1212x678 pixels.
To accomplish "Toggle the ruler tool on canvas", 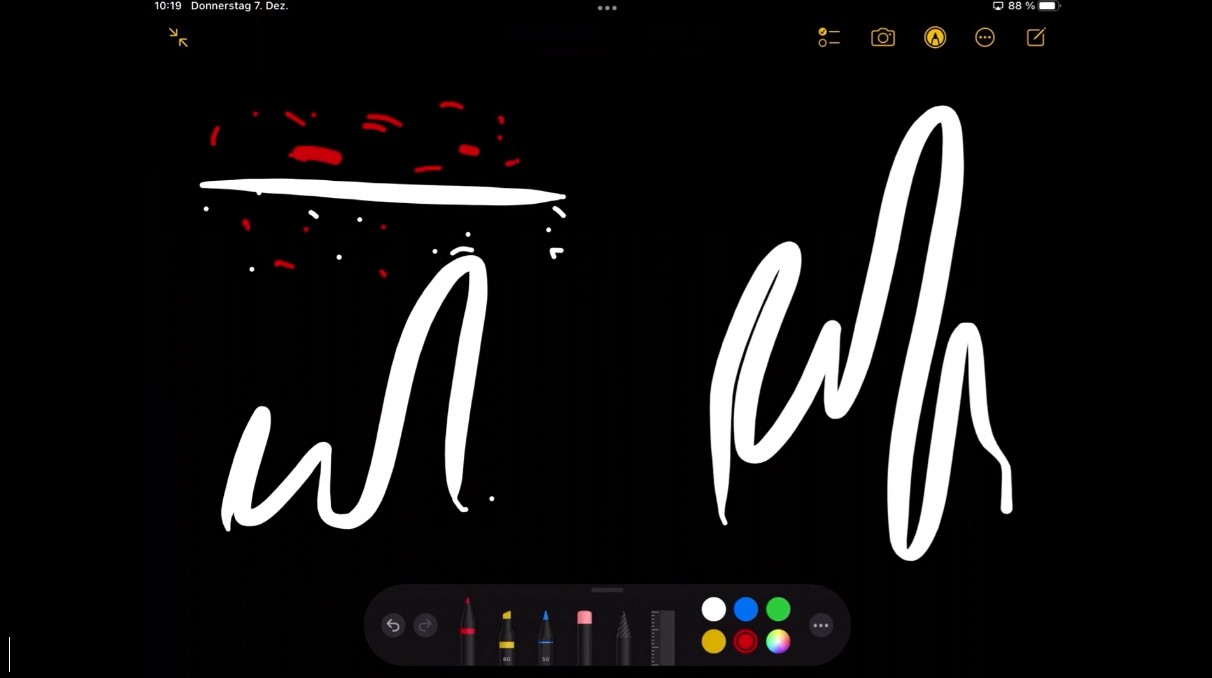I will pos(662,637).
